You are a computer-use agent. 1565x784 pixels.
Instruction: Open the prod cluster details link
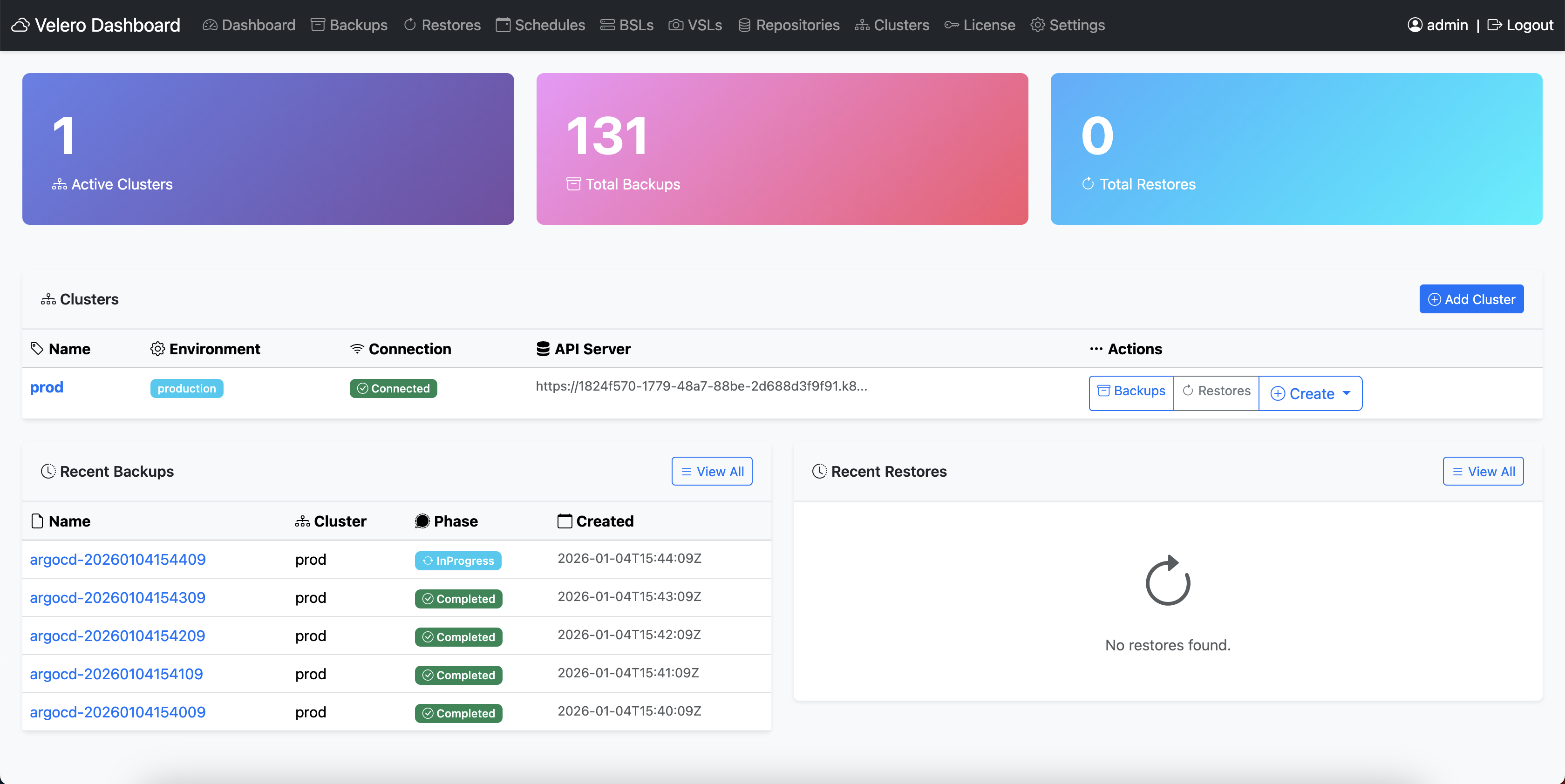point(47,387)
